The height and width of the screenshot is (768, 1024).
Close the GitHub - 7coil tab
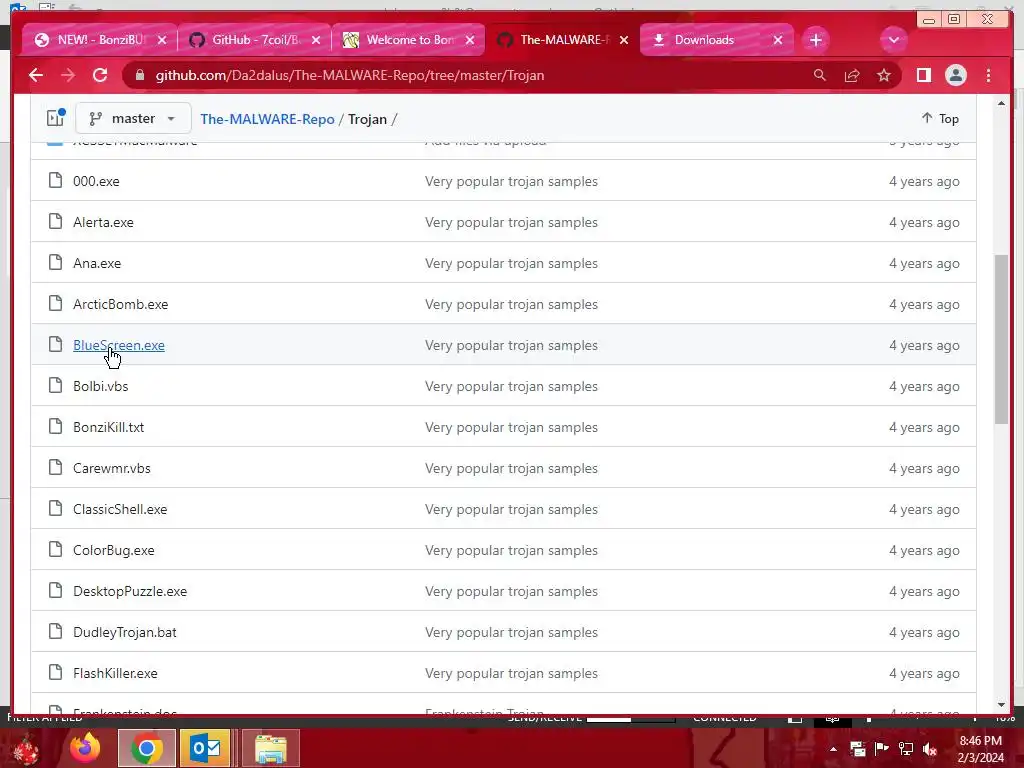point(316,40)
